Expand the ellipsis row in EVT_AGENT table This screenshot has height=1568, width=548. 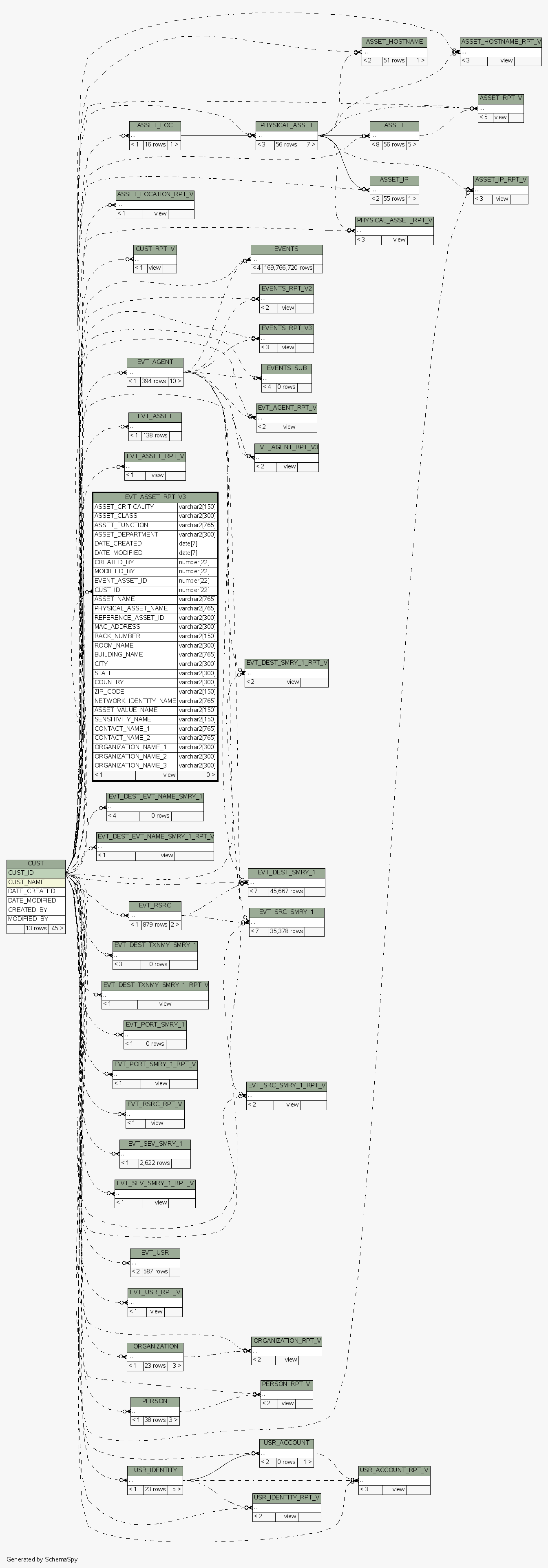155,372
